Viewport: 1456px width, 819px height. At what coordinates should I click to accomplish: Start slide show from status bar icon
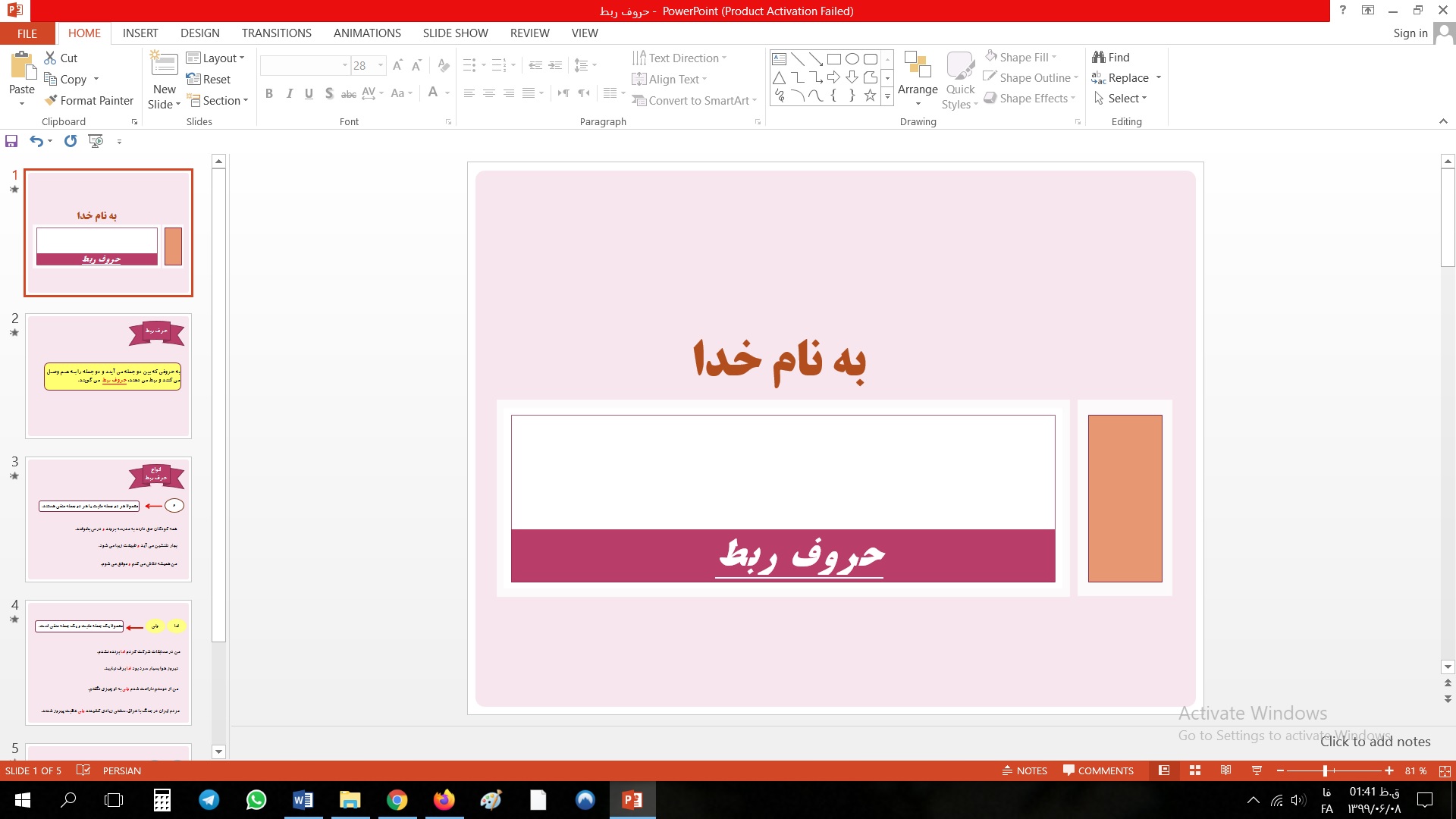[1257, 770]
